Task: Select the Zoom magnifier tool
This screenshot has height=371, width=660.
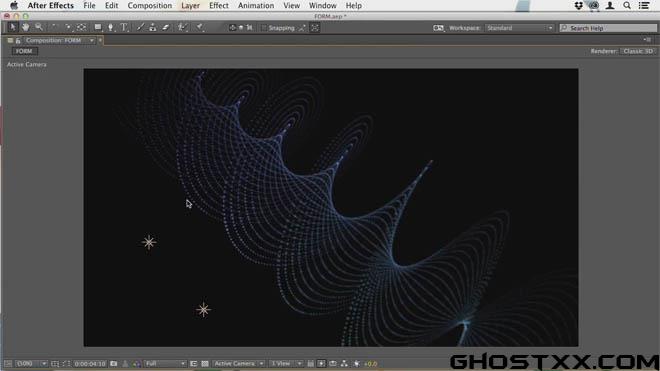Action: (x=39, y=27)
